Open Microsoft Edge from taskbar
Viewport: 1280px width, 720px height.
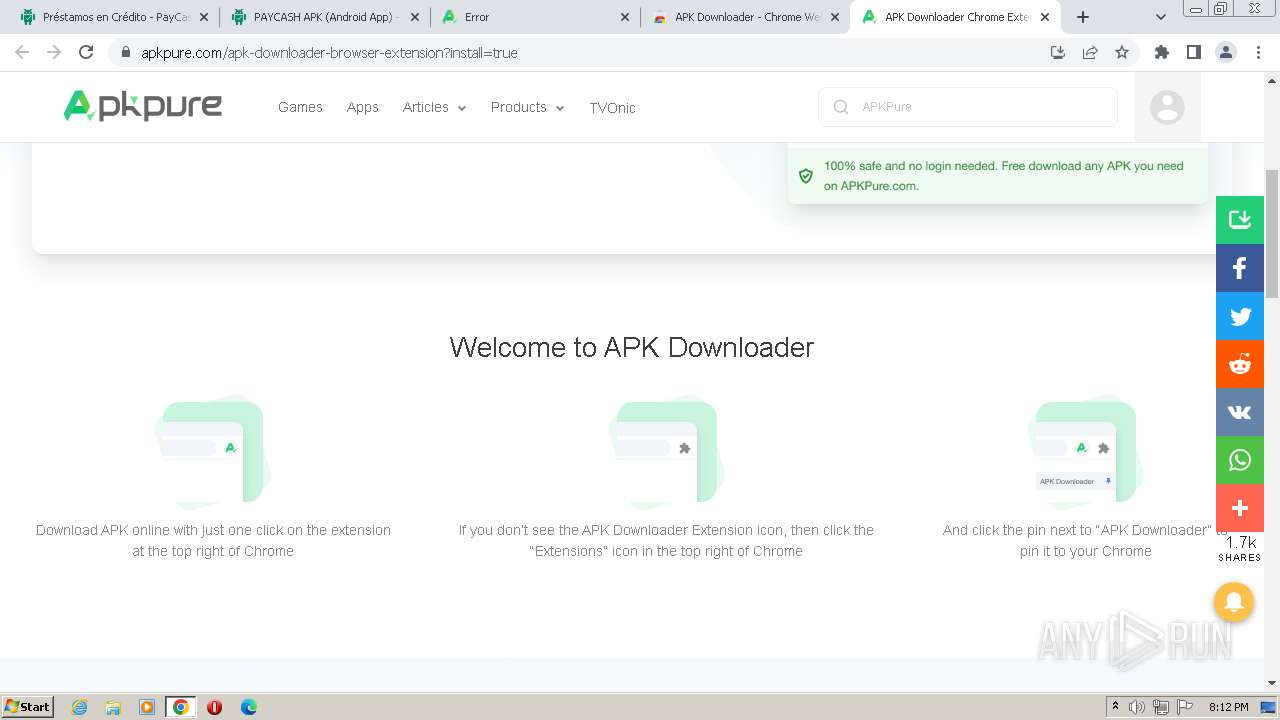point(248,707)
